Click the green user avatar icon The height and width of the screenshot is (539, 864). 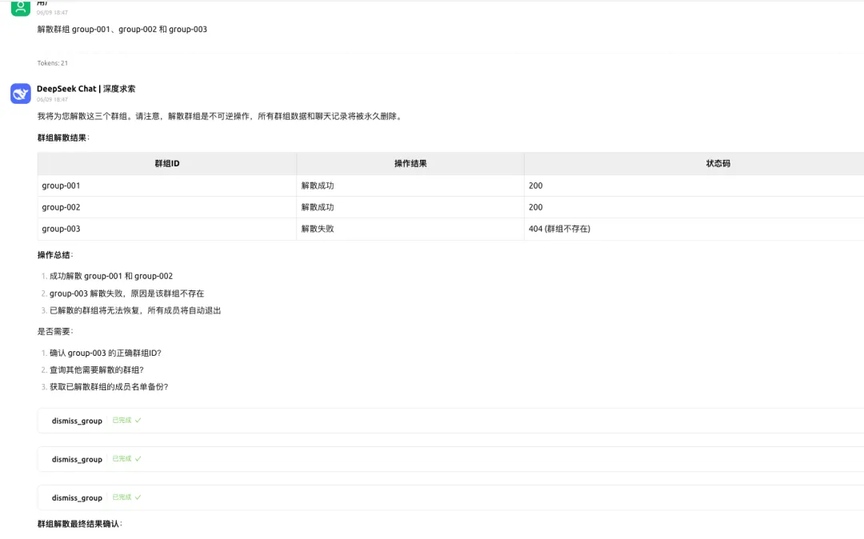(20, 8)
